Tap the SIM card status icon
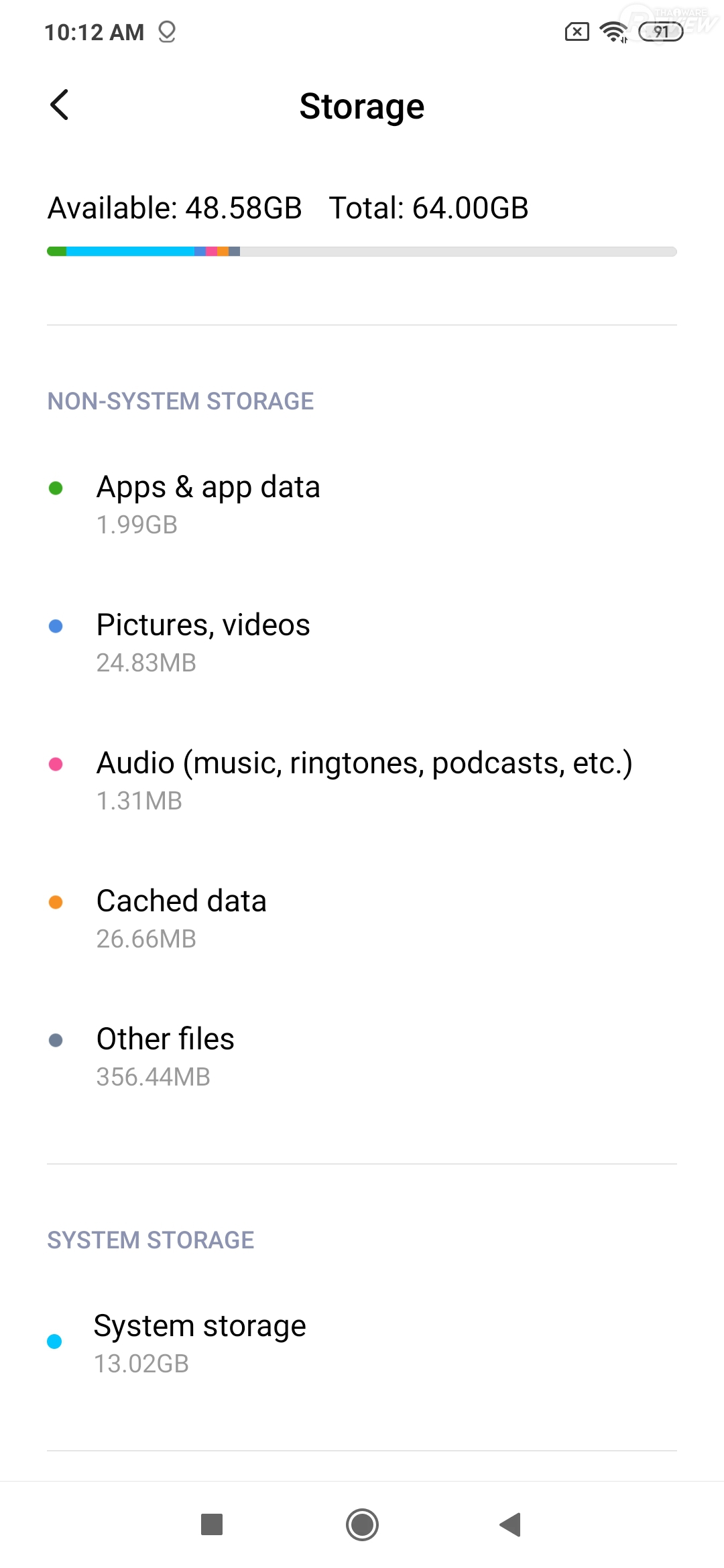The width and height of the screenshot is (724, 1568). point(577,31)
